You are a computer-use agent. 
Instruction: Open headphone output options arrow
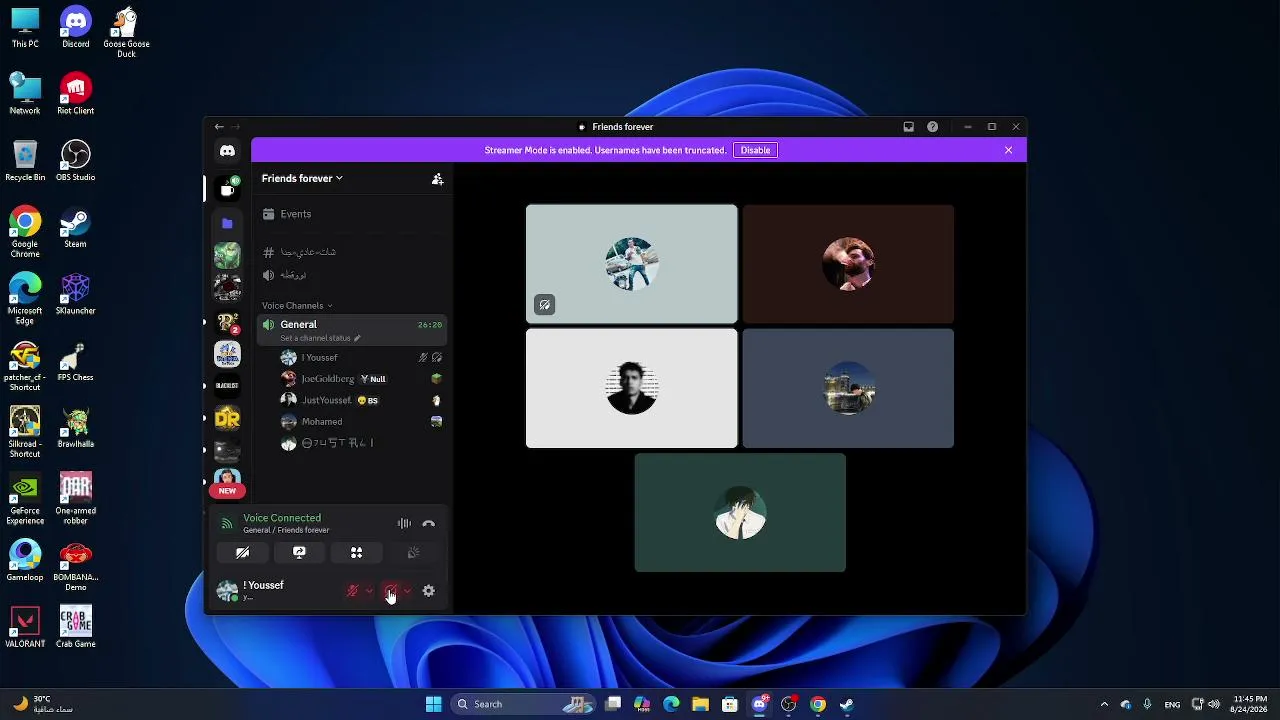pyautogui.click(x=407, y=591)
